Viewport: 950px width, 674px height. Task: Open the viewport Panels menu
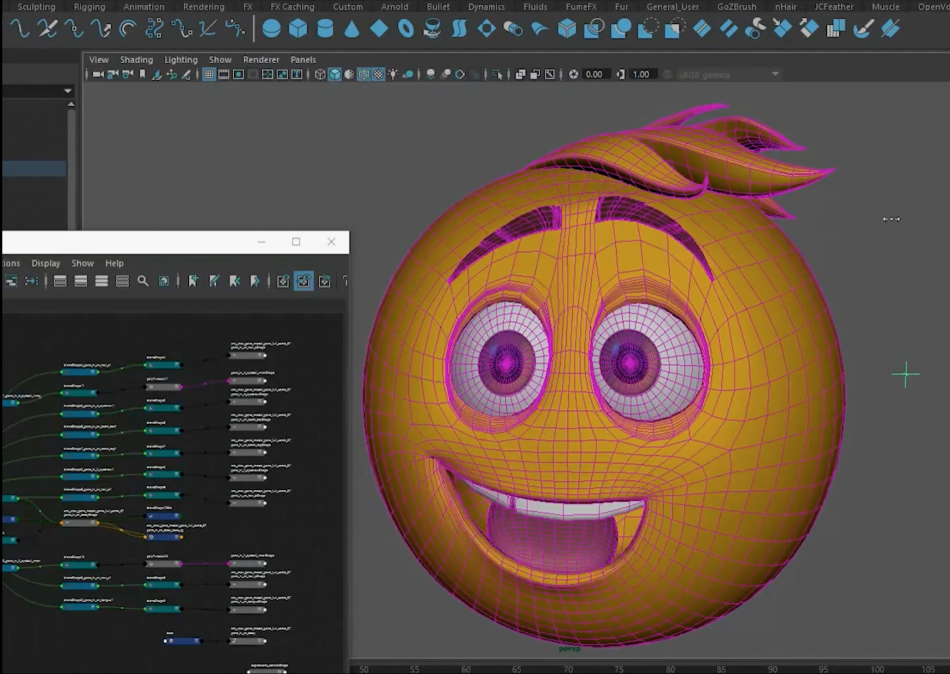tap(303, 59)
